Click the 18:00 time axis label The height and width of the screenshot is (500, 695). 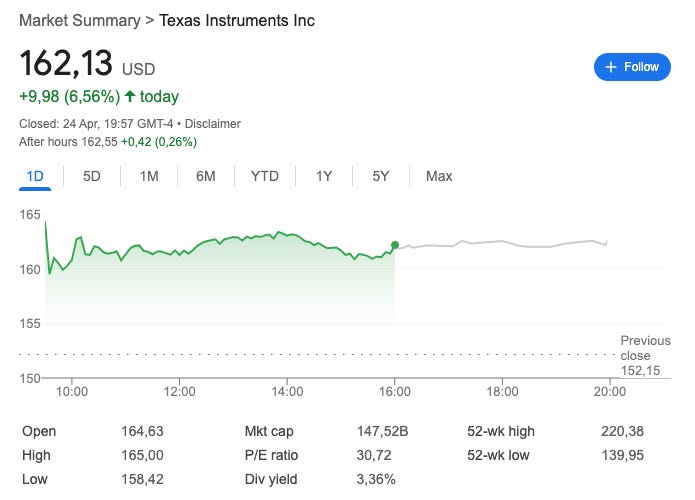(502, 392)
